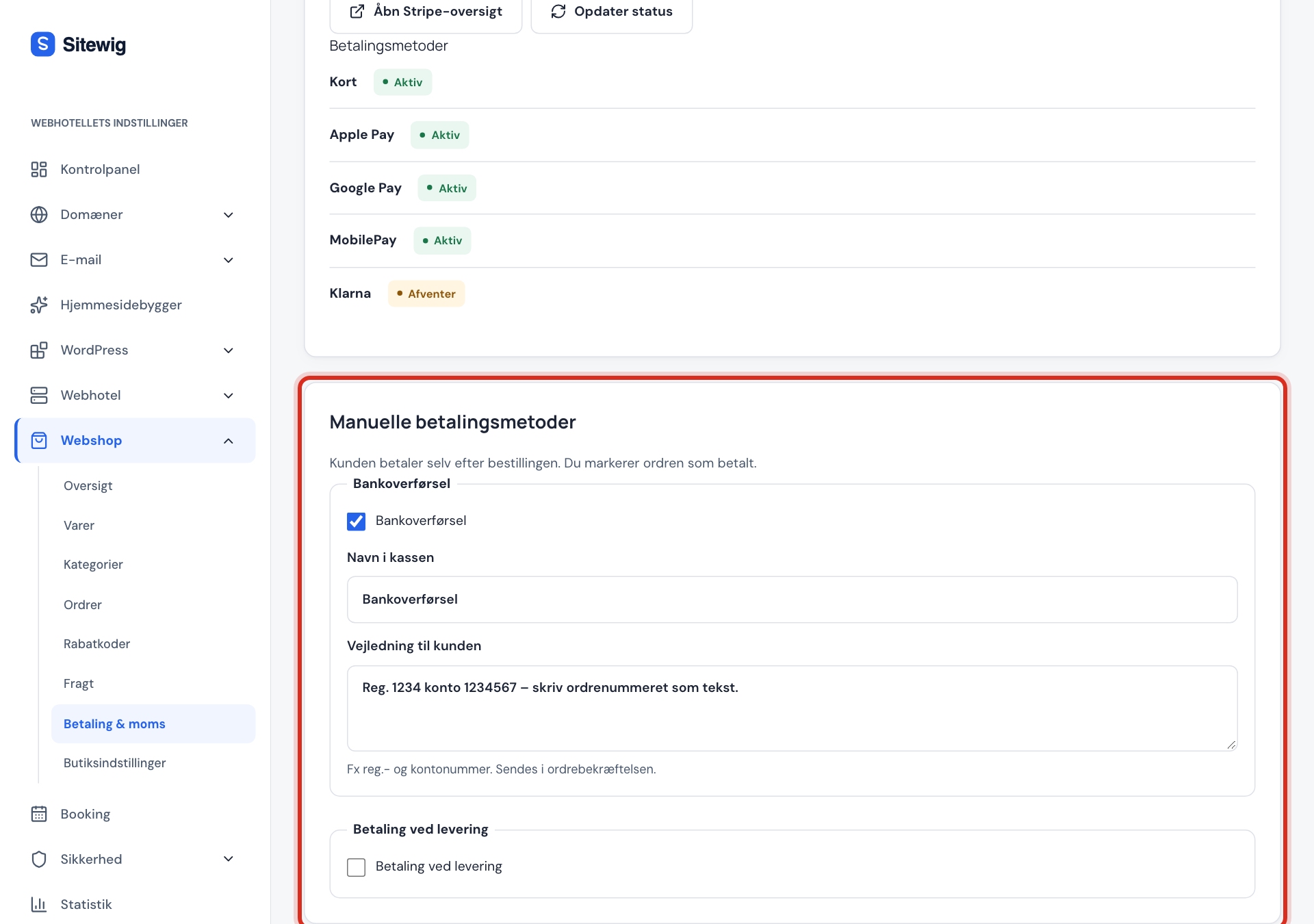Select Betaling & moms menu item

(x=153, y=723)
